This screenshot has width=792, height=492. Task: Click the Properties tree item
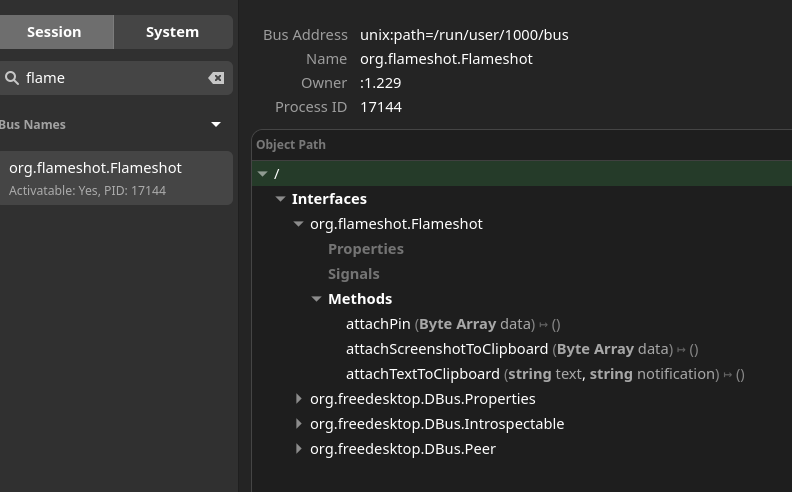[x=366, y=249]
